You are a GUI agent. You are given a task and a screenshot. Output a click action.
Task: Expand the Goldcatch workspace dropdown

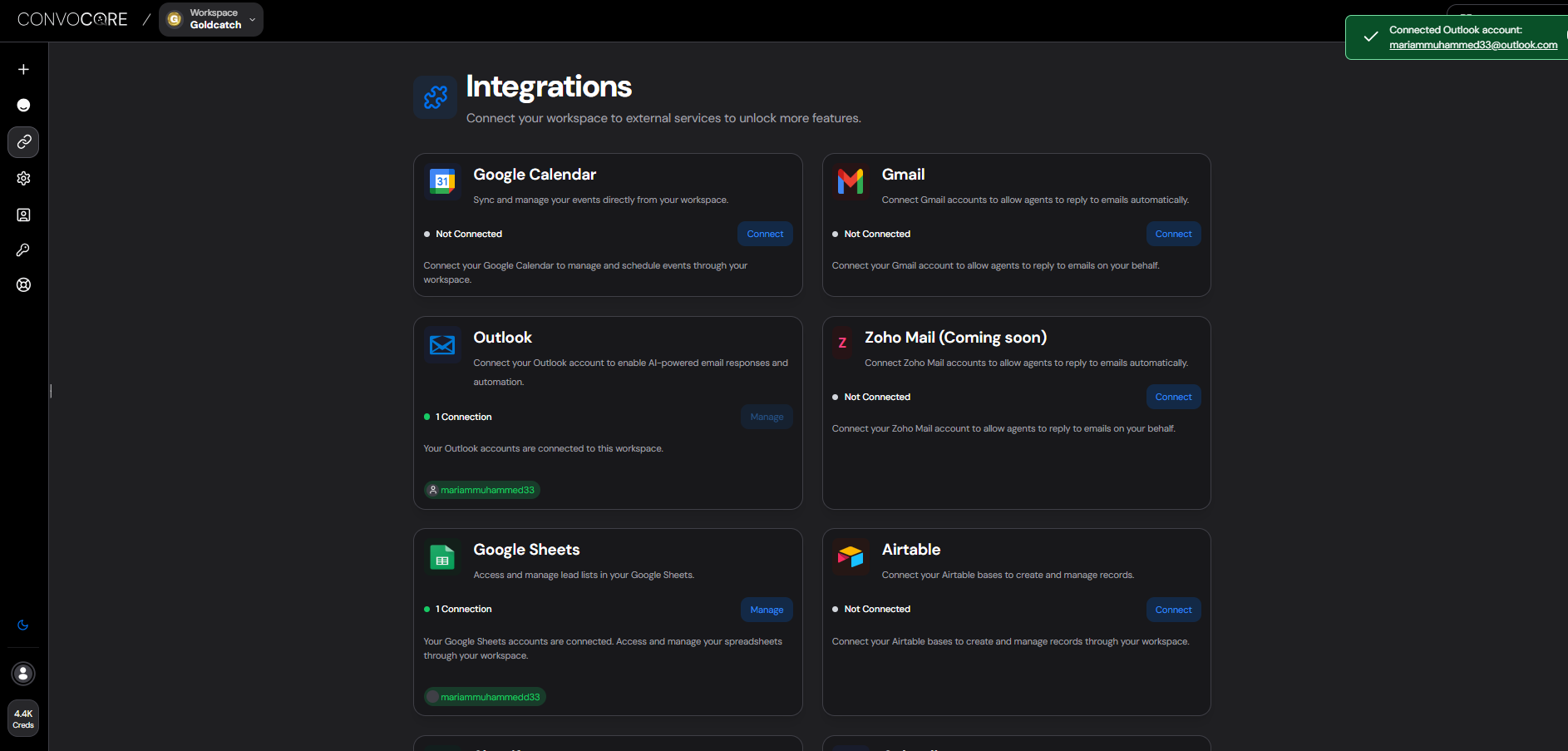click(x=211, y=19)
